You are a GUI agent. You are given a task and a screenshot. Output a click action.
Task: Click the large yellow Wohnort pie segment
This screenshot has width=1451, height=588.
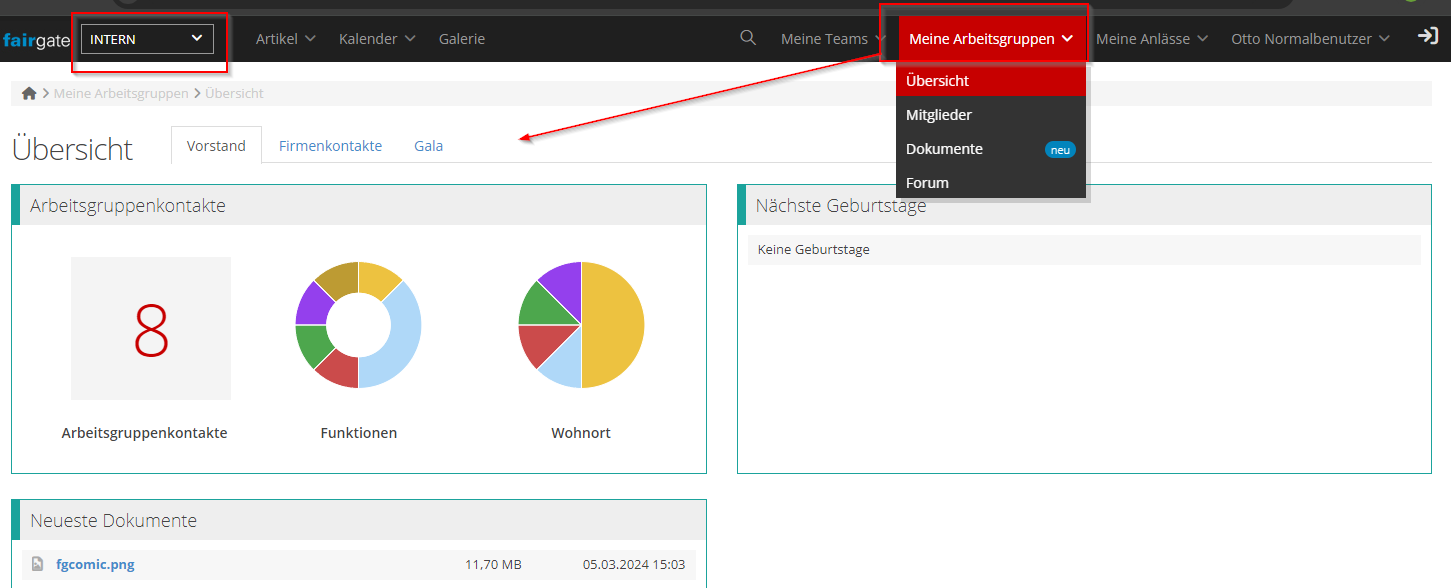tap(613, 325)
